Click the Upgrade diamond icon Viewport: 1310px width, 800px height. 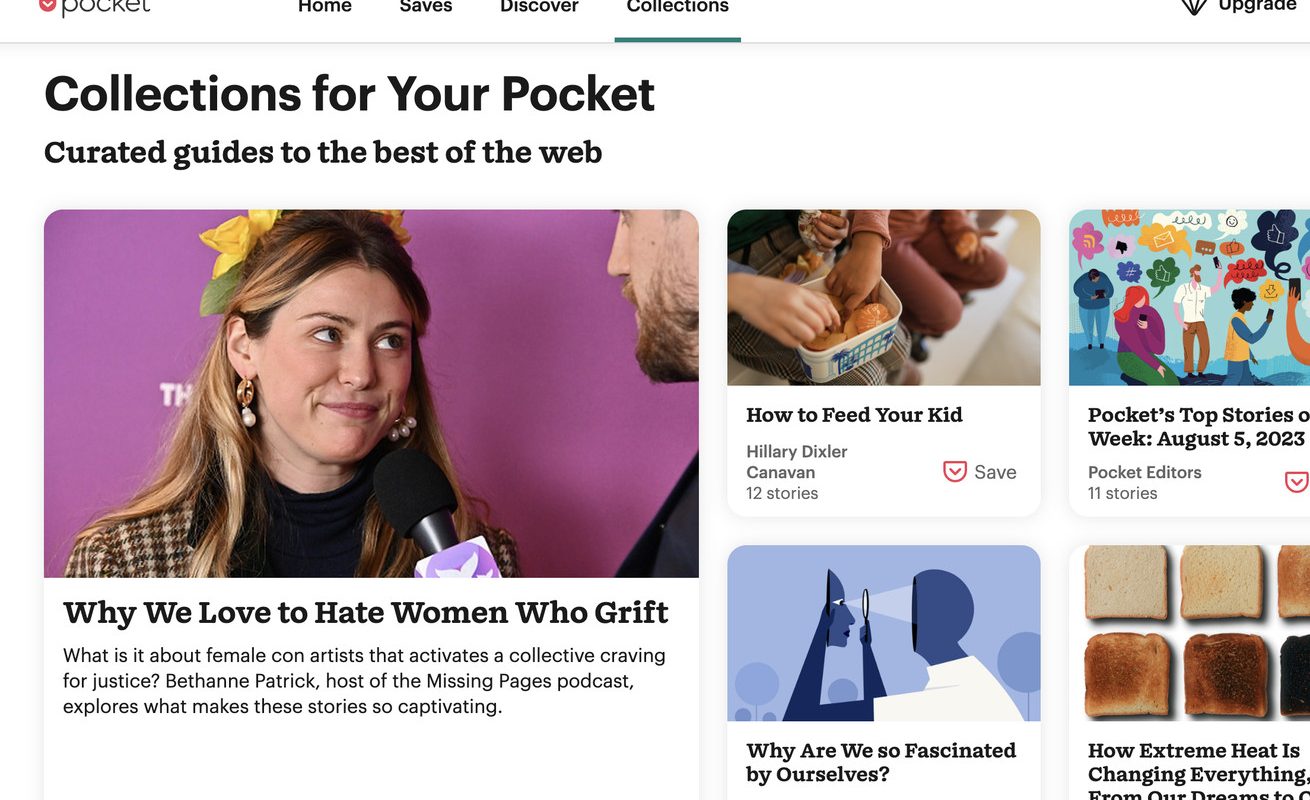coord(1193,6)
